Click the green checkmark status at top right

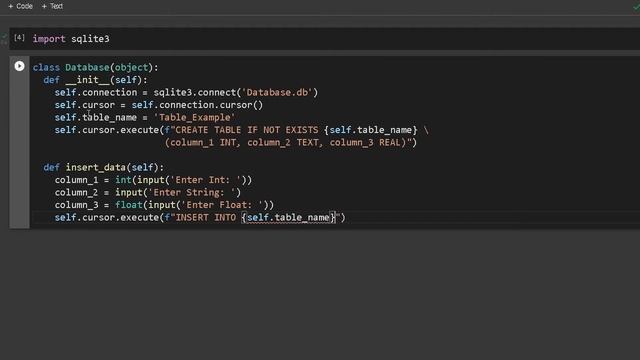click(636, 7)
